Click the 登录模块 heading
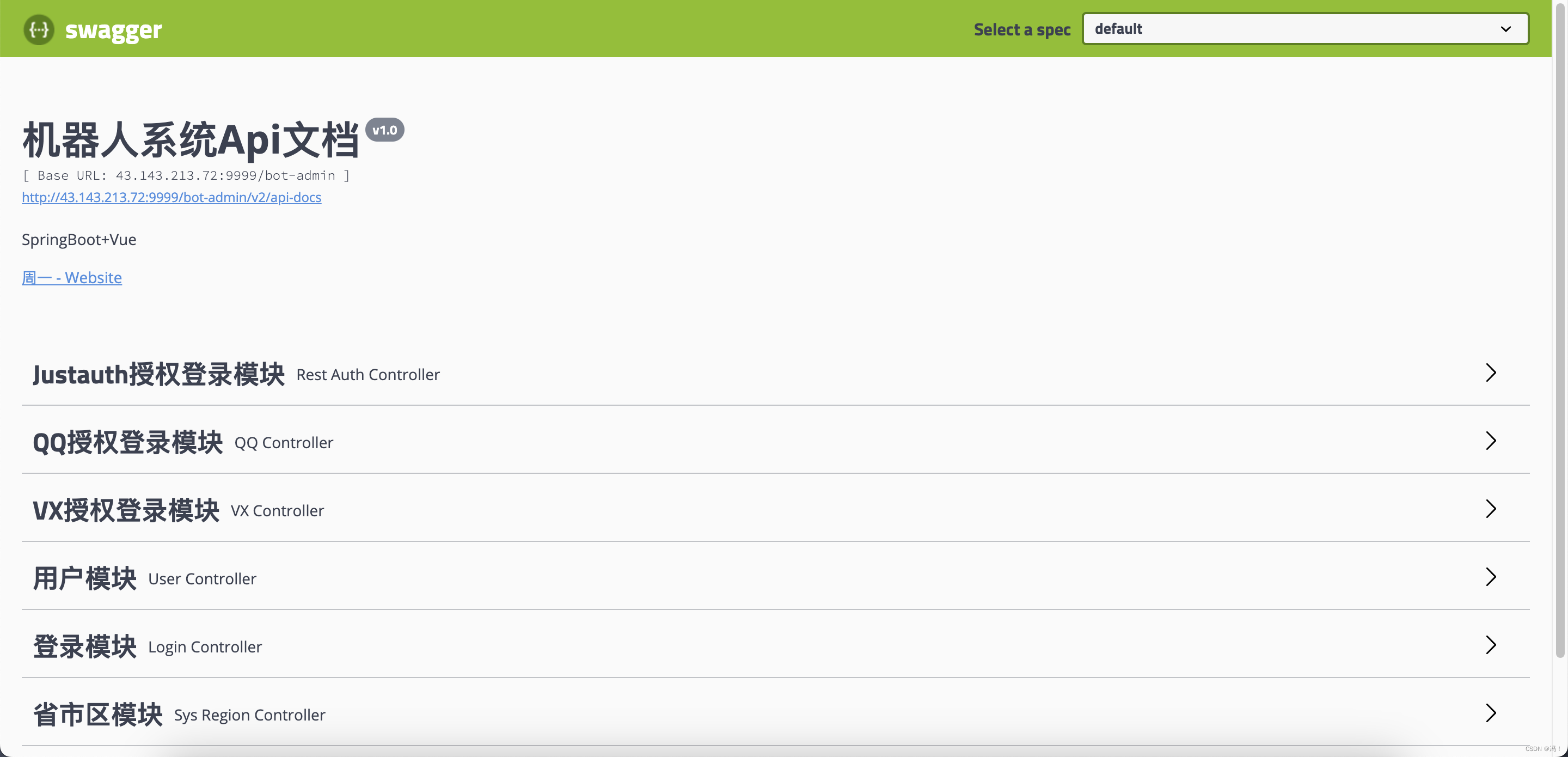Image resolution: width=1568 pixels, height=757 pixels. pyautogui.click(x=85, y=646)
